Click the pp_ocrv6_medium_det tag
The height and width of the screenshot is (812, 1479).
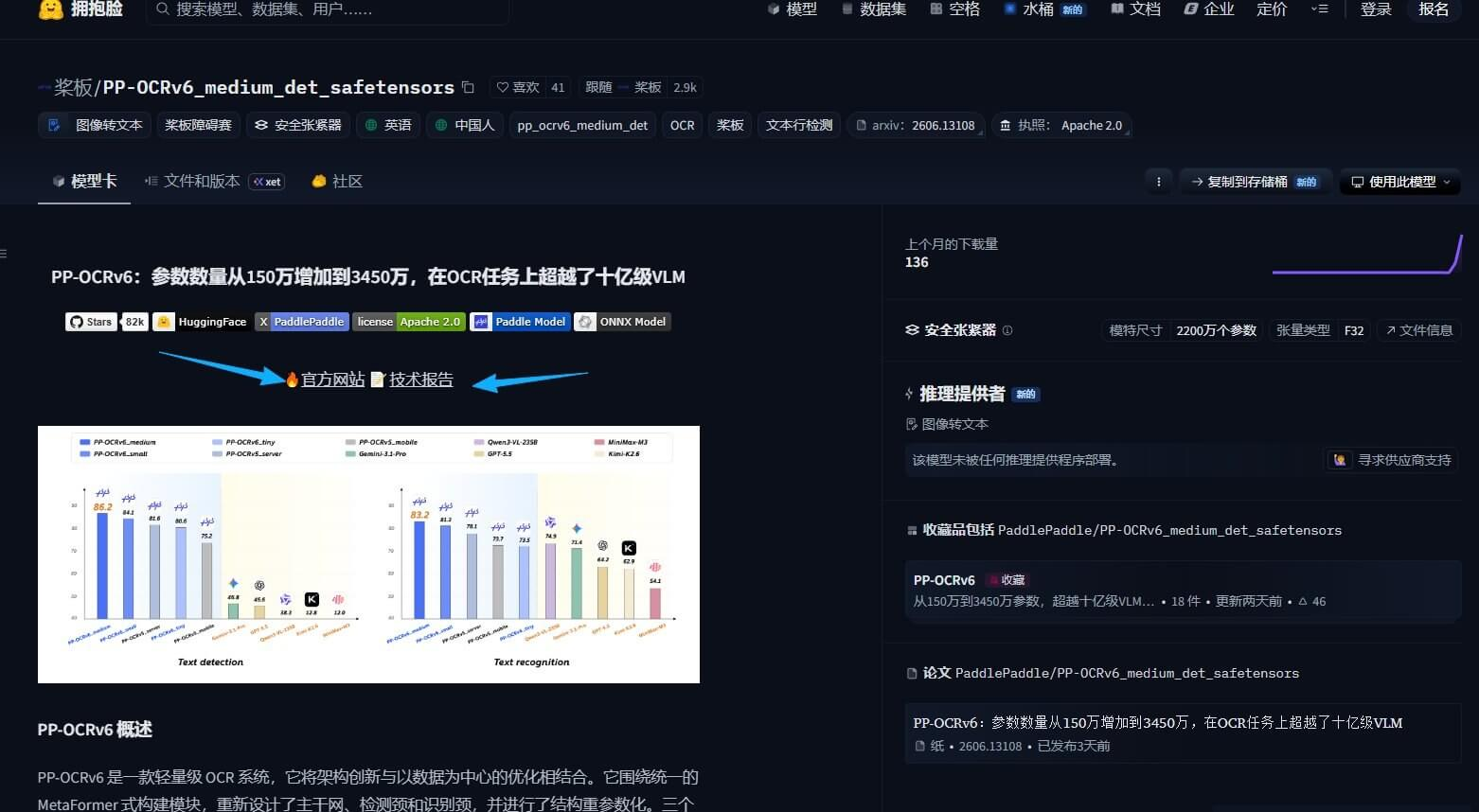coord(582,125)
